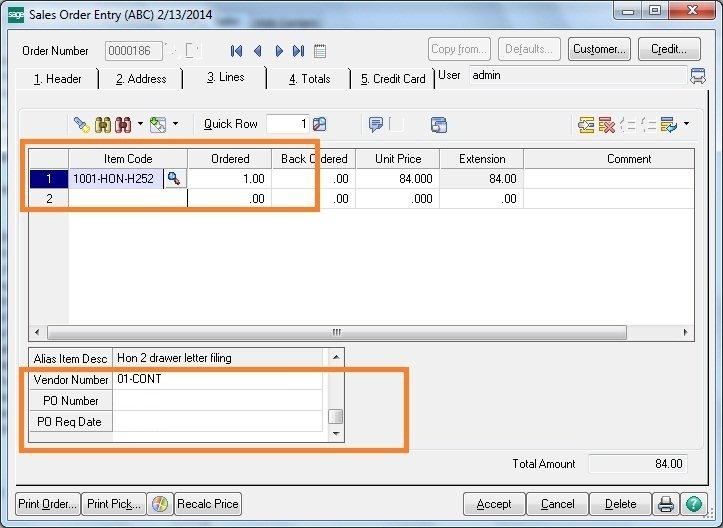Image resolution: width=723 pixels, height=528 pixels.
Task: Go to the next order record
Action: [x=279, y=51]
